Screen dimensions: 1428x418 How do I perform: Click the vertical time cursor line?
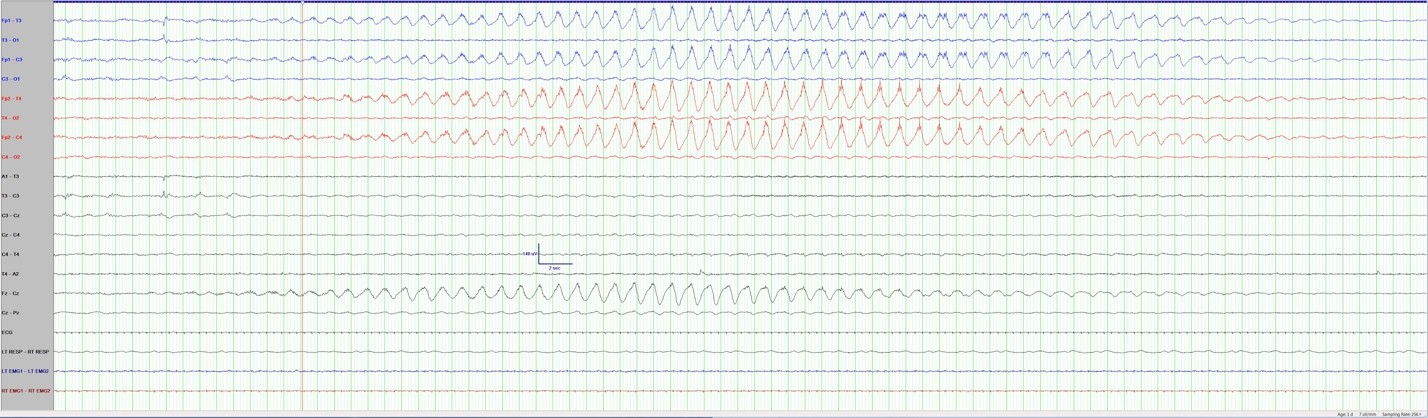(x=302, y=205)
